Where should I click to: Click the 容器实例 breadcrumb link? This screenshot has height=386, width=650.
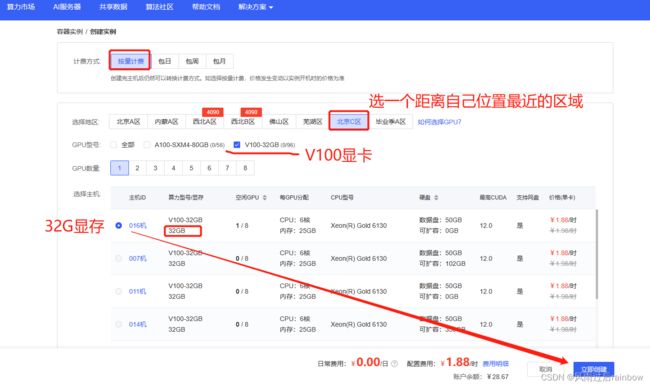[70, 32]
